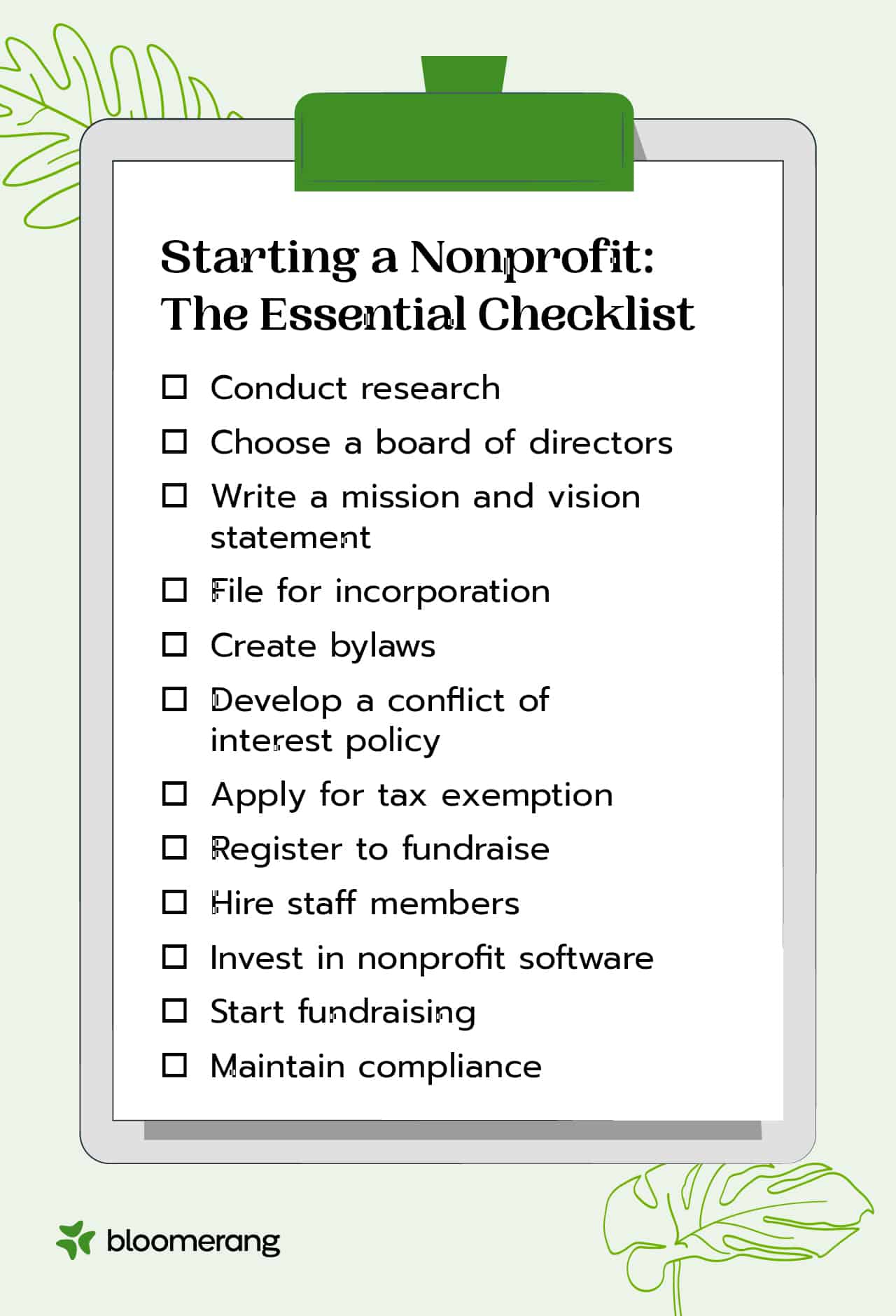Click the "Starting a Nonprofit:" heading
The height and width of the screenshot is (1316, 896).
click(407, 258)
